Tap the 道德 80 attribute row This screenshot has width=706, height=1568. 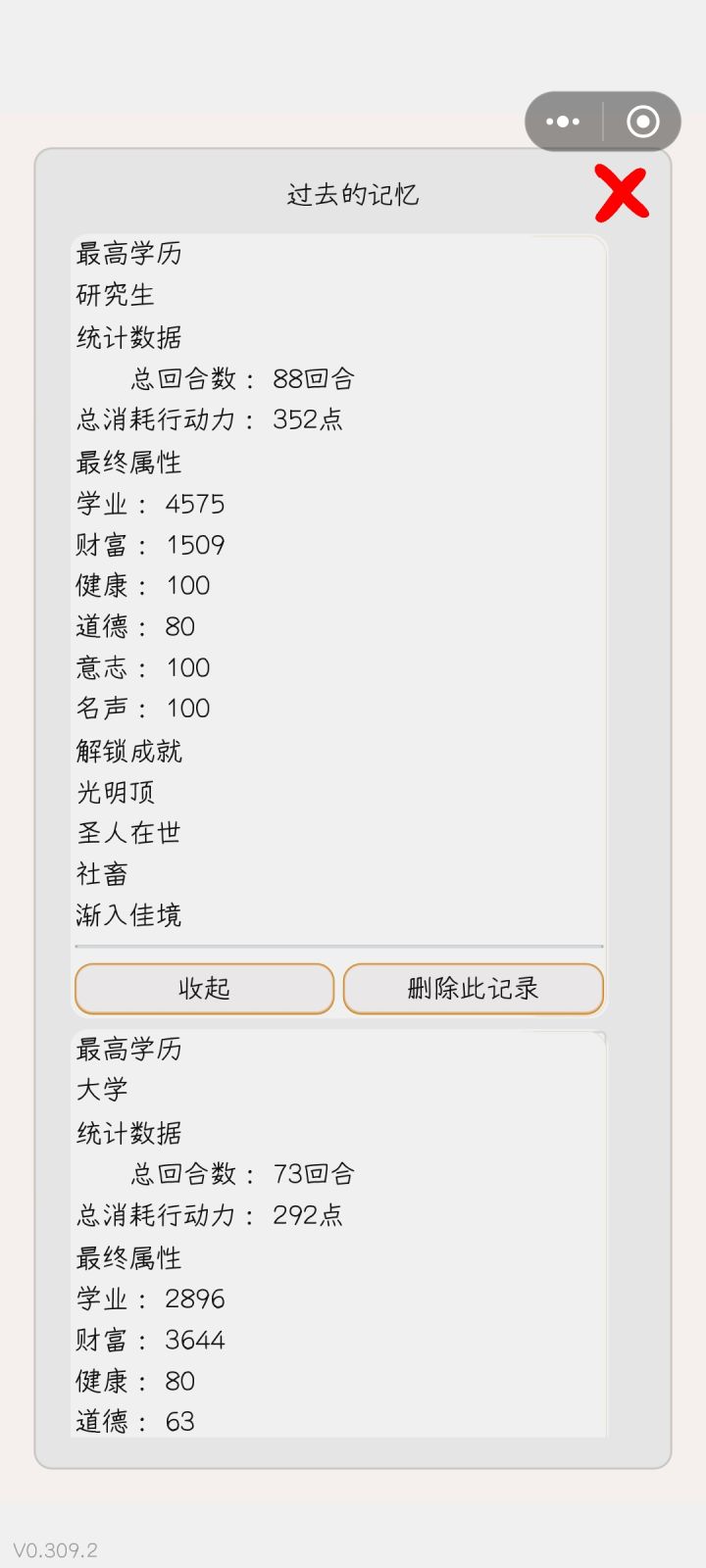(x=136, y=626)
